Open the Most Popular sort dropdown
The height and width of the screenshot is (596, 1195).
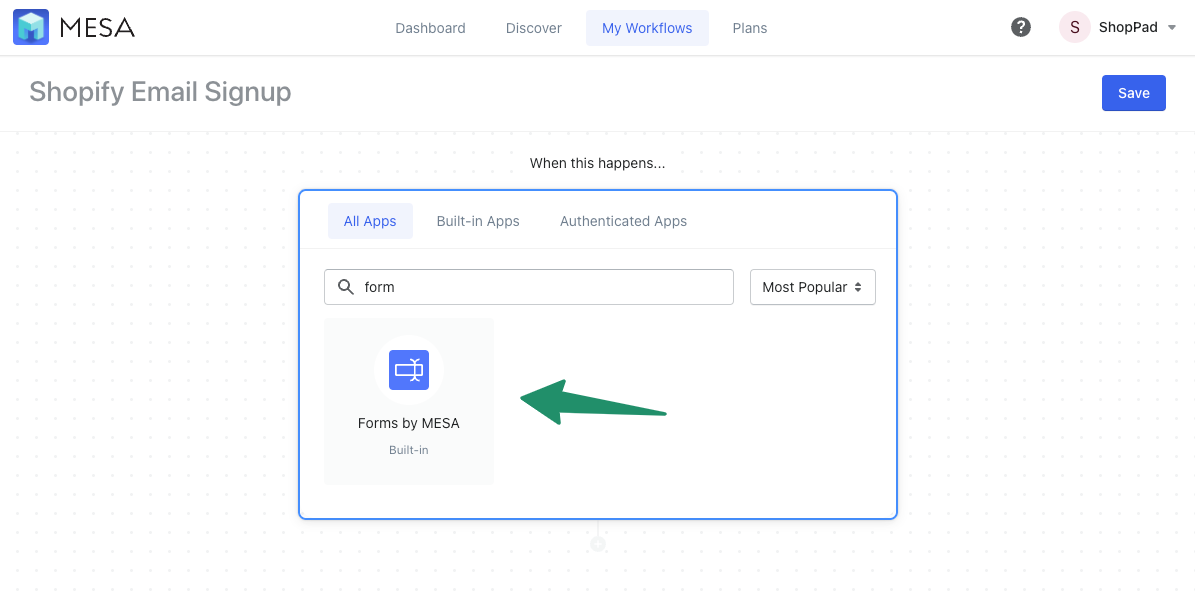click(812, 287)
